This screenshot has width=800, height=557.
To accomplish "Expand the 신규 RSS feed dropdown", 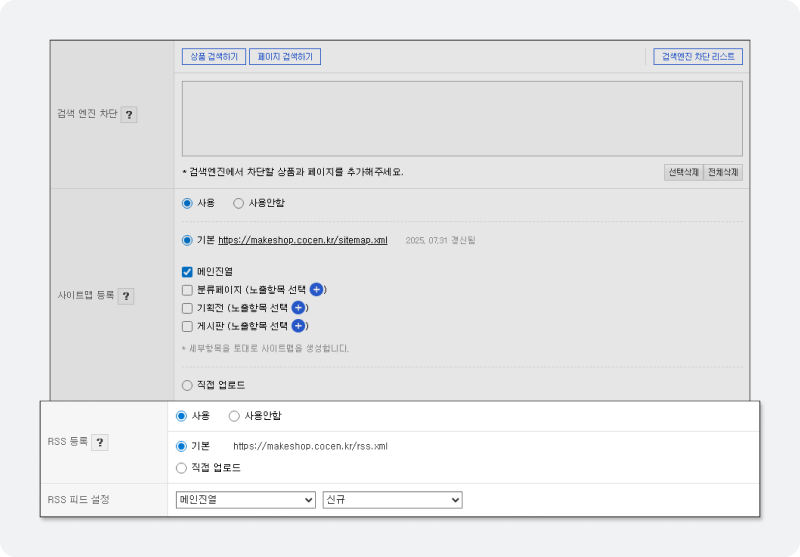I will pos(392,500).
